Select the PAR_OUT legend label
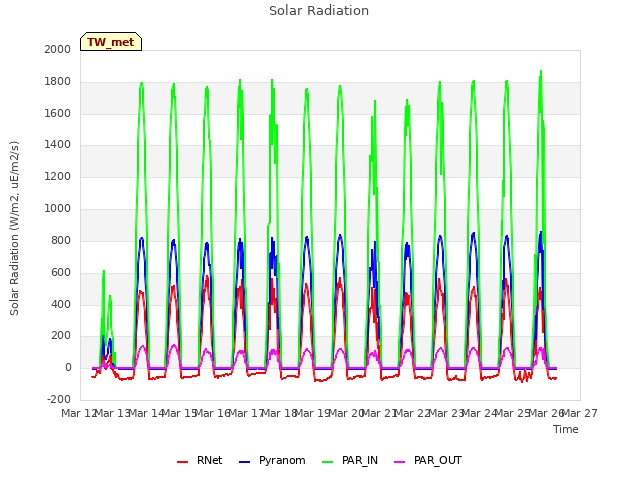640x480 pixels. (438, 460)
